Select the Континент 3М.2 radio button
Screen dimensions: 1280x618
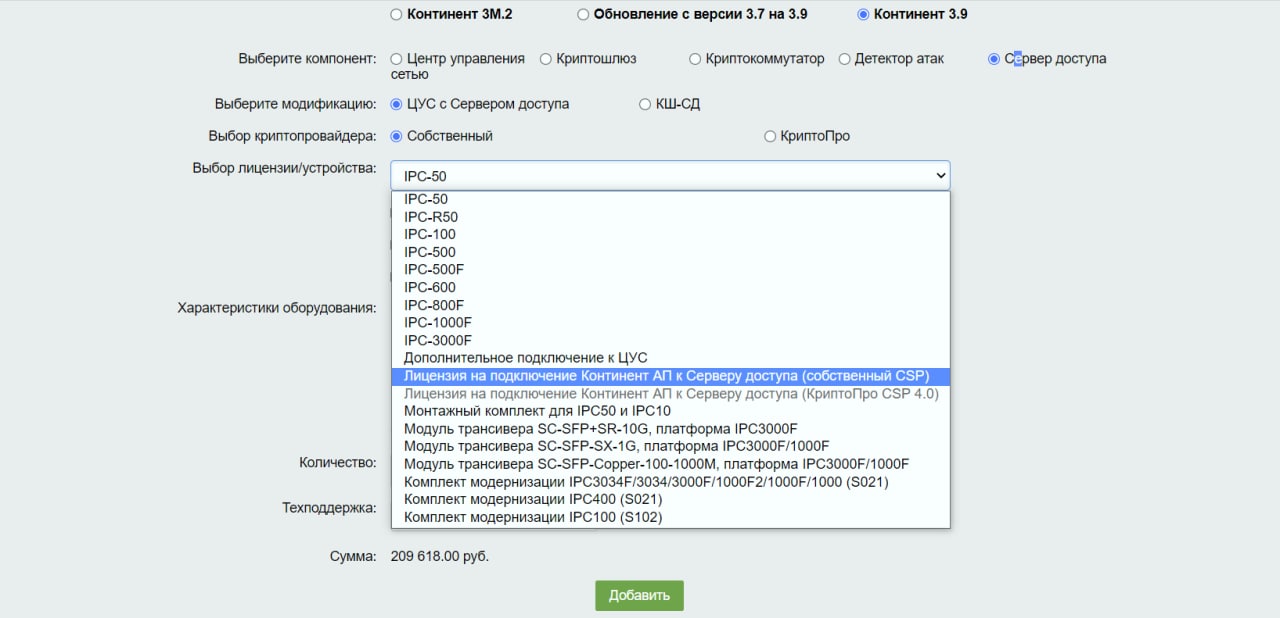[396, 15]
